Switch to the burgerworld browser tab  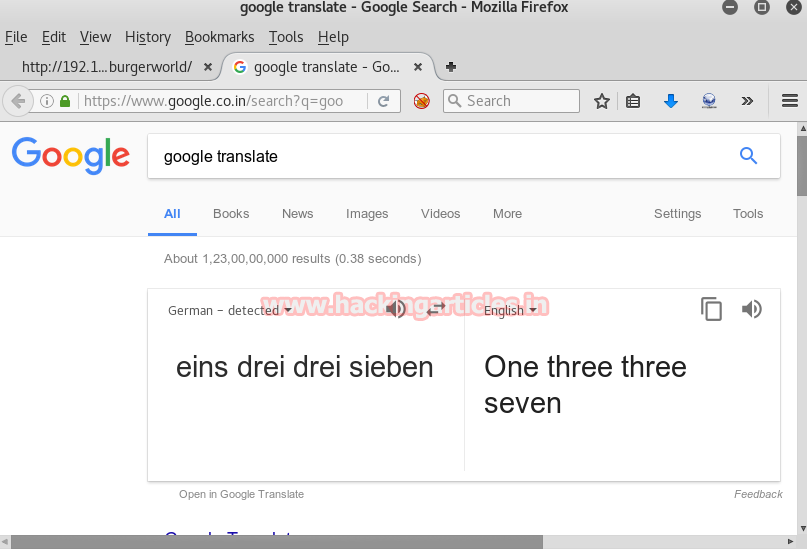(x=106, y=67)
